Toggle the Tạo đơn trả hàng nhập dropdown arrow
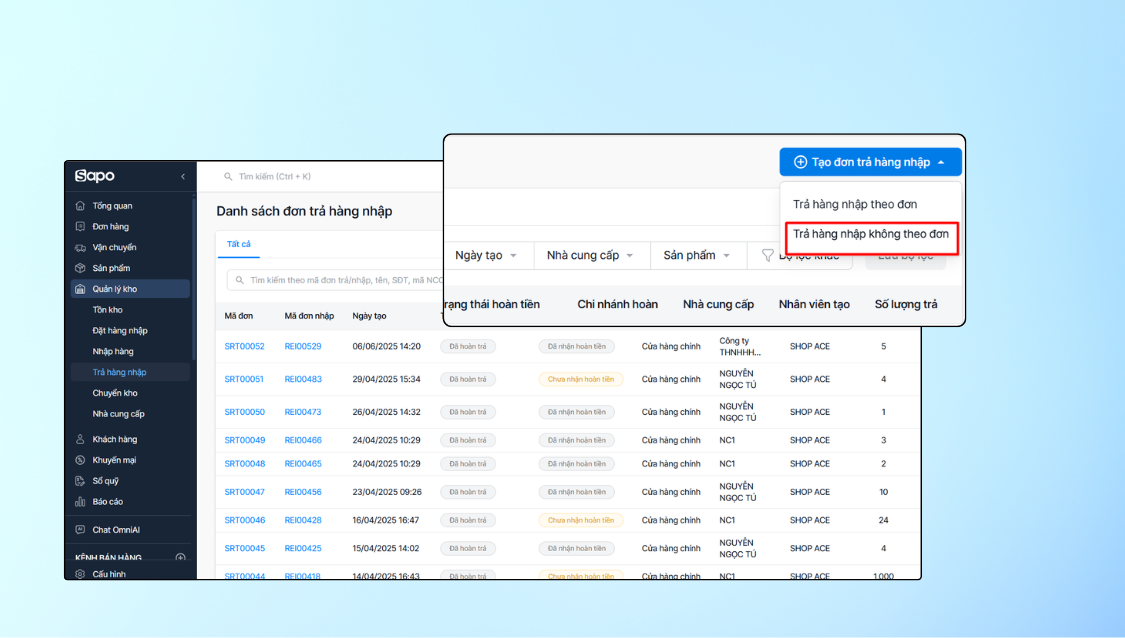Image resolution: width=1125 pixels, height=638 pixels. click(941, 162)
